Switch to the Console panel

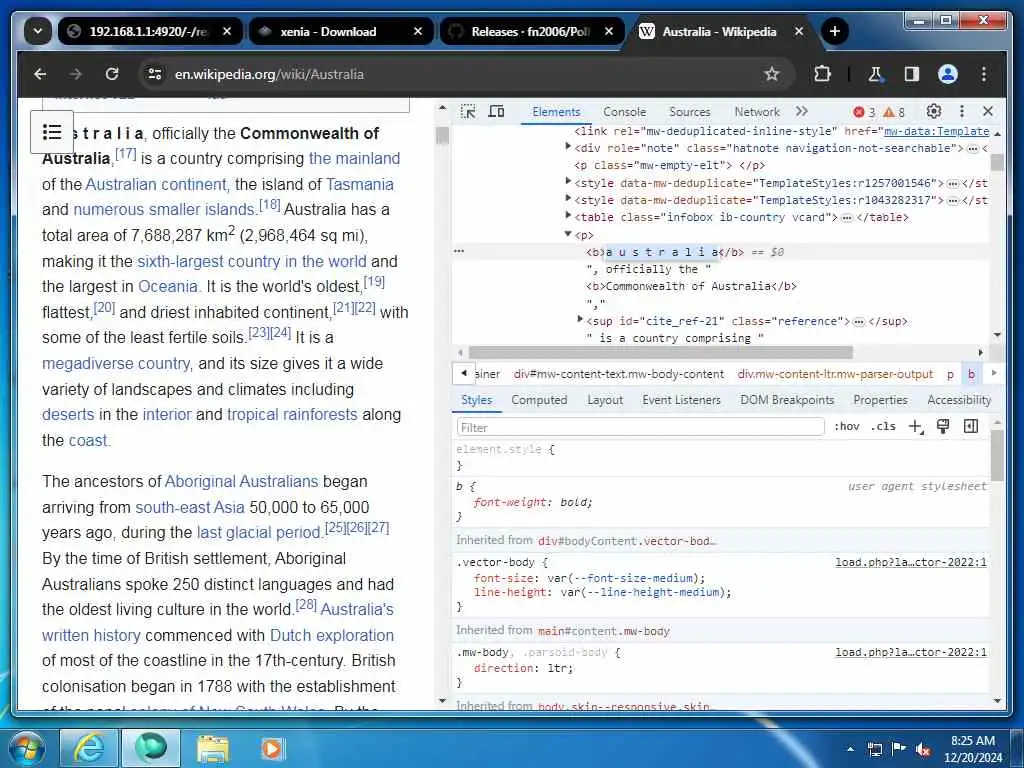coord(624,112)
